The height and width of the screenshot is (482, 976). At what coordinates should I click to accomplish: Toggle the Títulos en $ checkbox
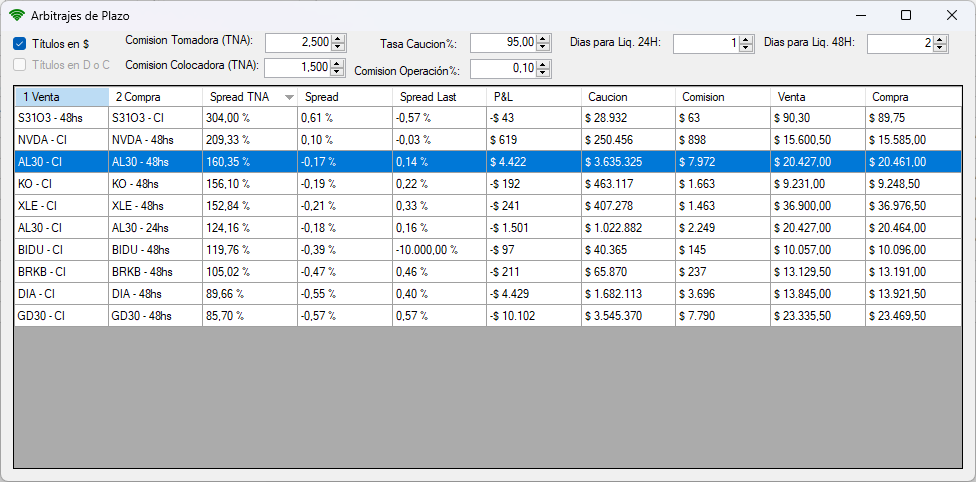tap(19, 44)
